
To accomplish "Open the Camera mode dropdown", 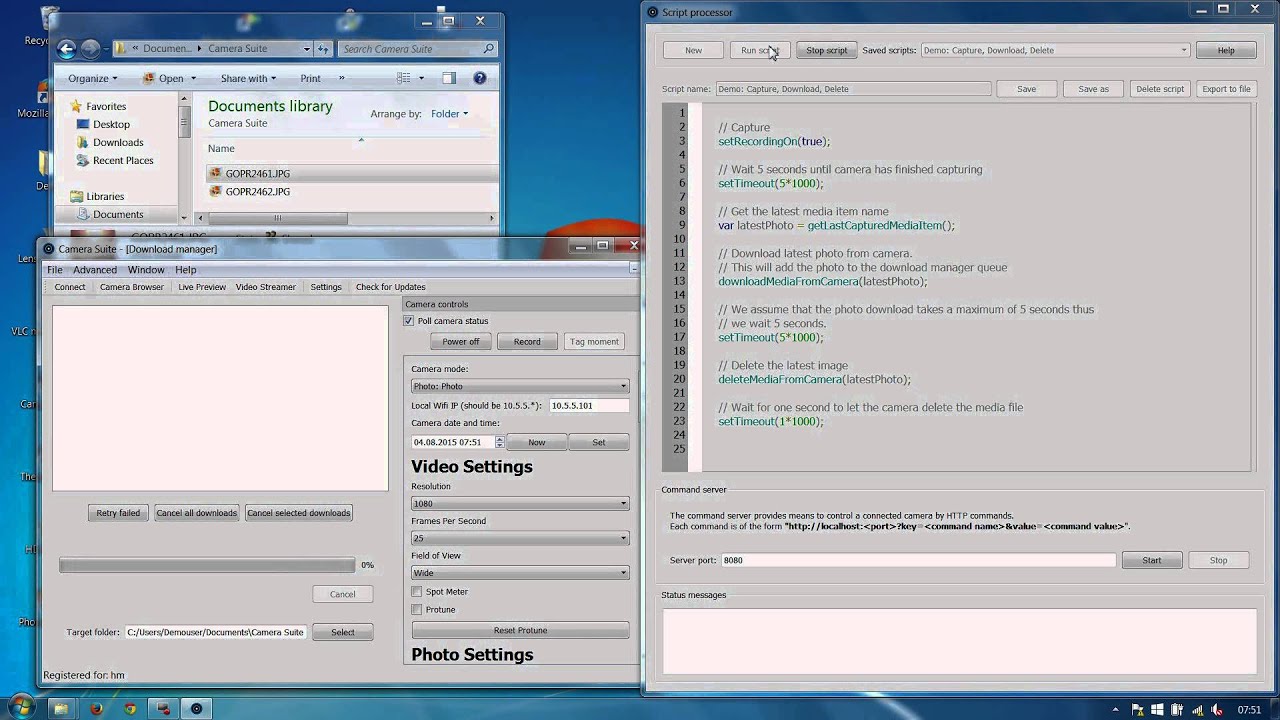I will tap(520, 386).
